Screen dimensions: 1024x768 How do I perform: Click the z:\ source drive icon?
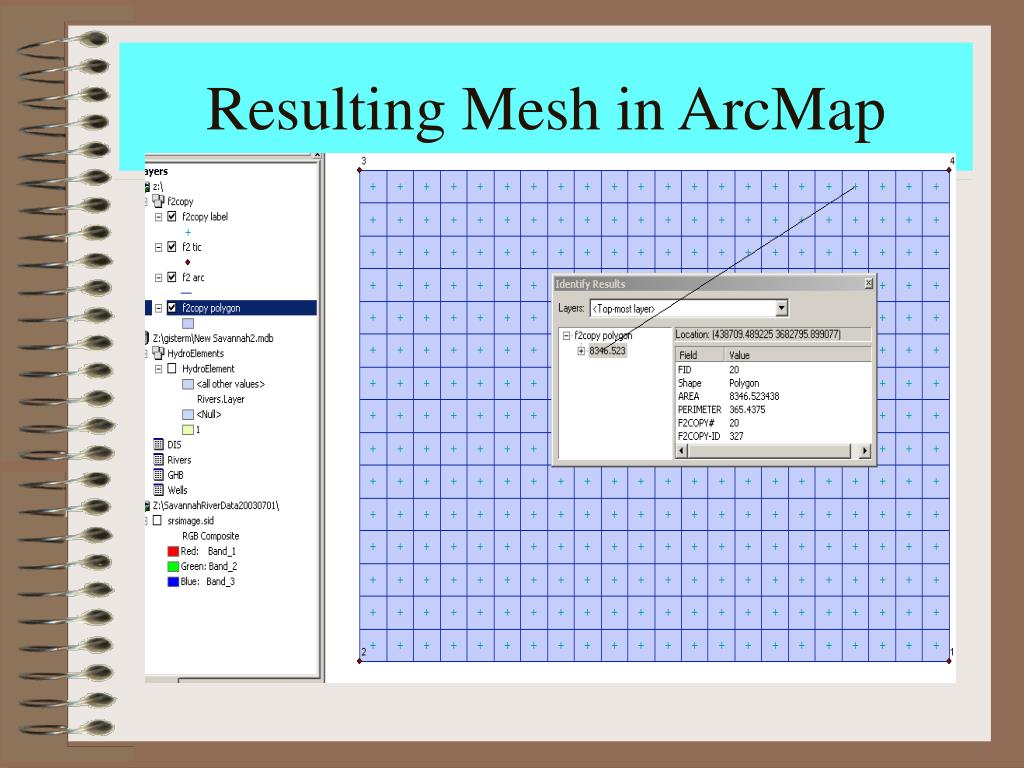pyautogui.click(x=148, y=187)
